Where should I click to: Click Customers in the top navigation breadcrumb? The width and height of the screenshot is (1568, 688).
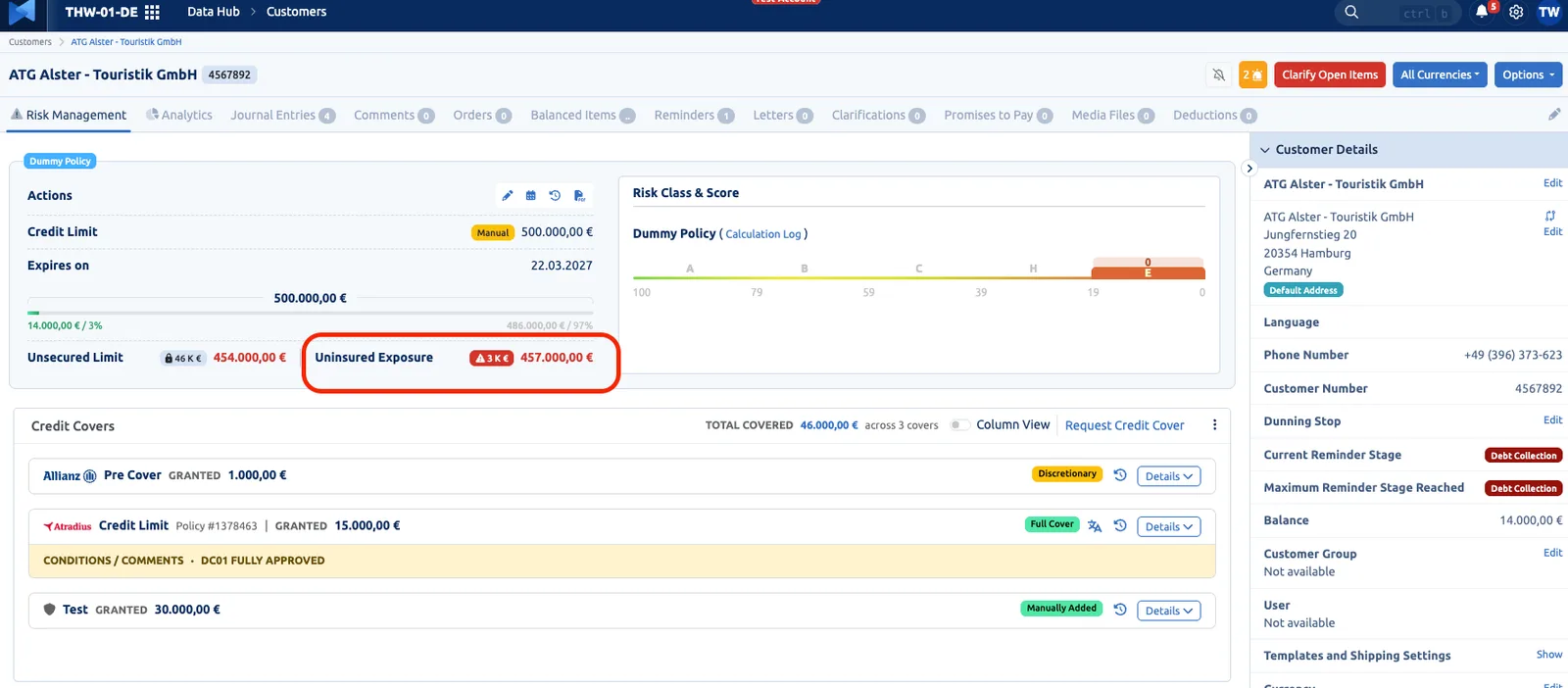(x=296, y=12)
